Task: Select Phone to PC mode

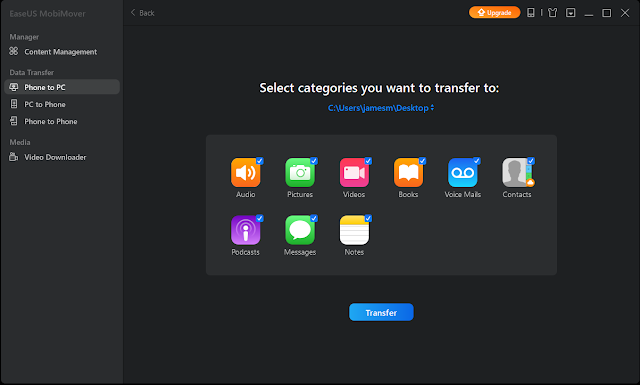Action: [x=62, y=87]
